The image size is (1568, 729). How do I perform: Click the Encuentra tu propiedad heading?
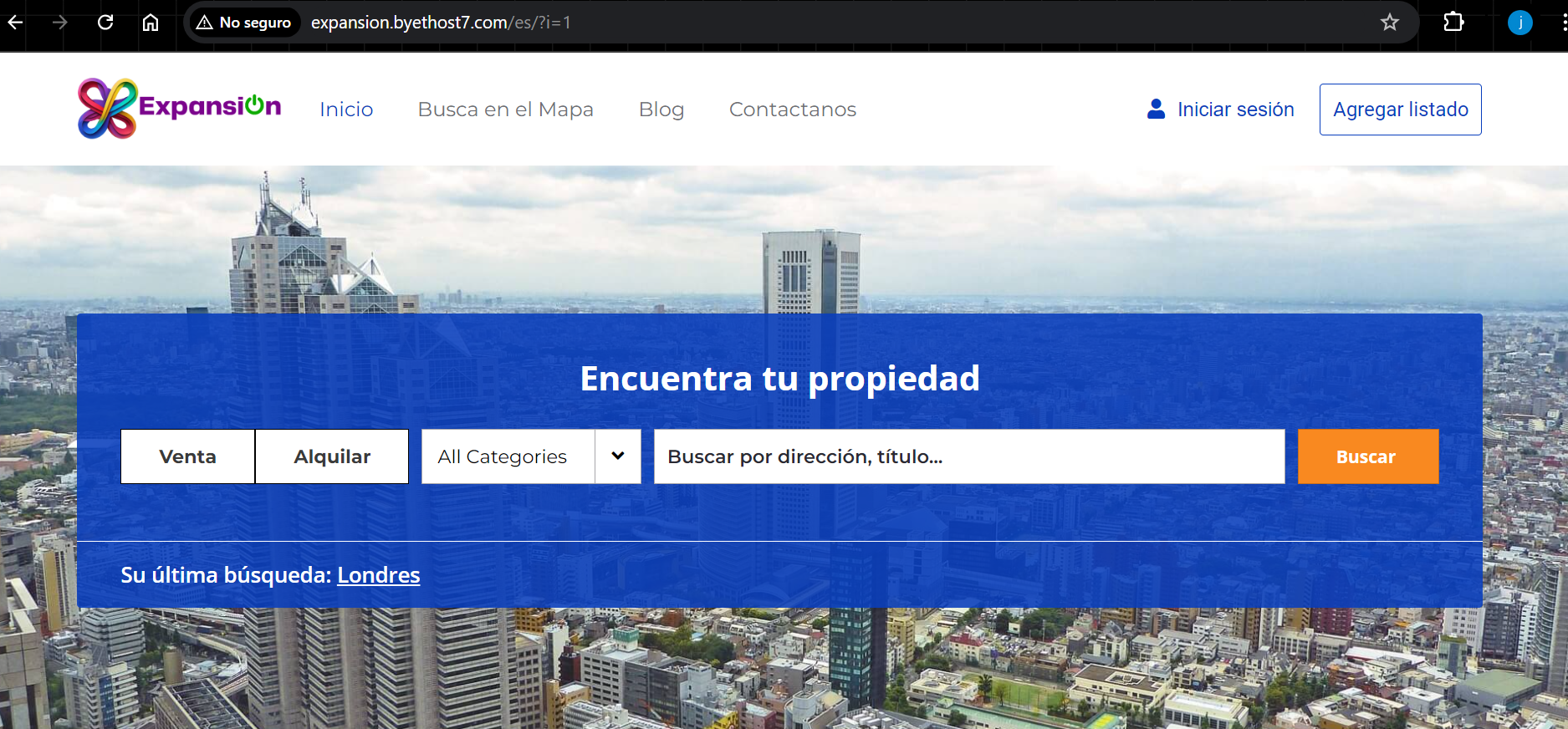point(779,379)
